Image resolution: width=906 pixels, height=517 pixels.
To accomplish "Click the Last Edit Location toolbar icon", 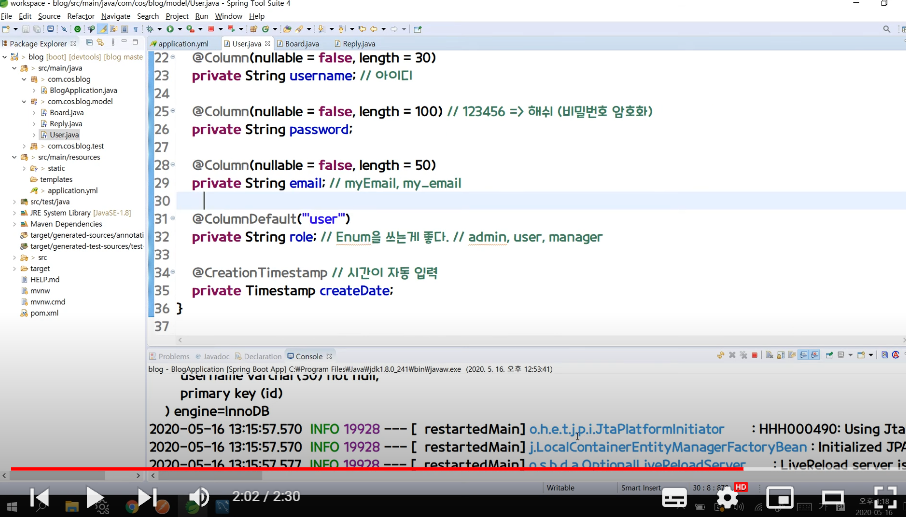I will [361, 29].
